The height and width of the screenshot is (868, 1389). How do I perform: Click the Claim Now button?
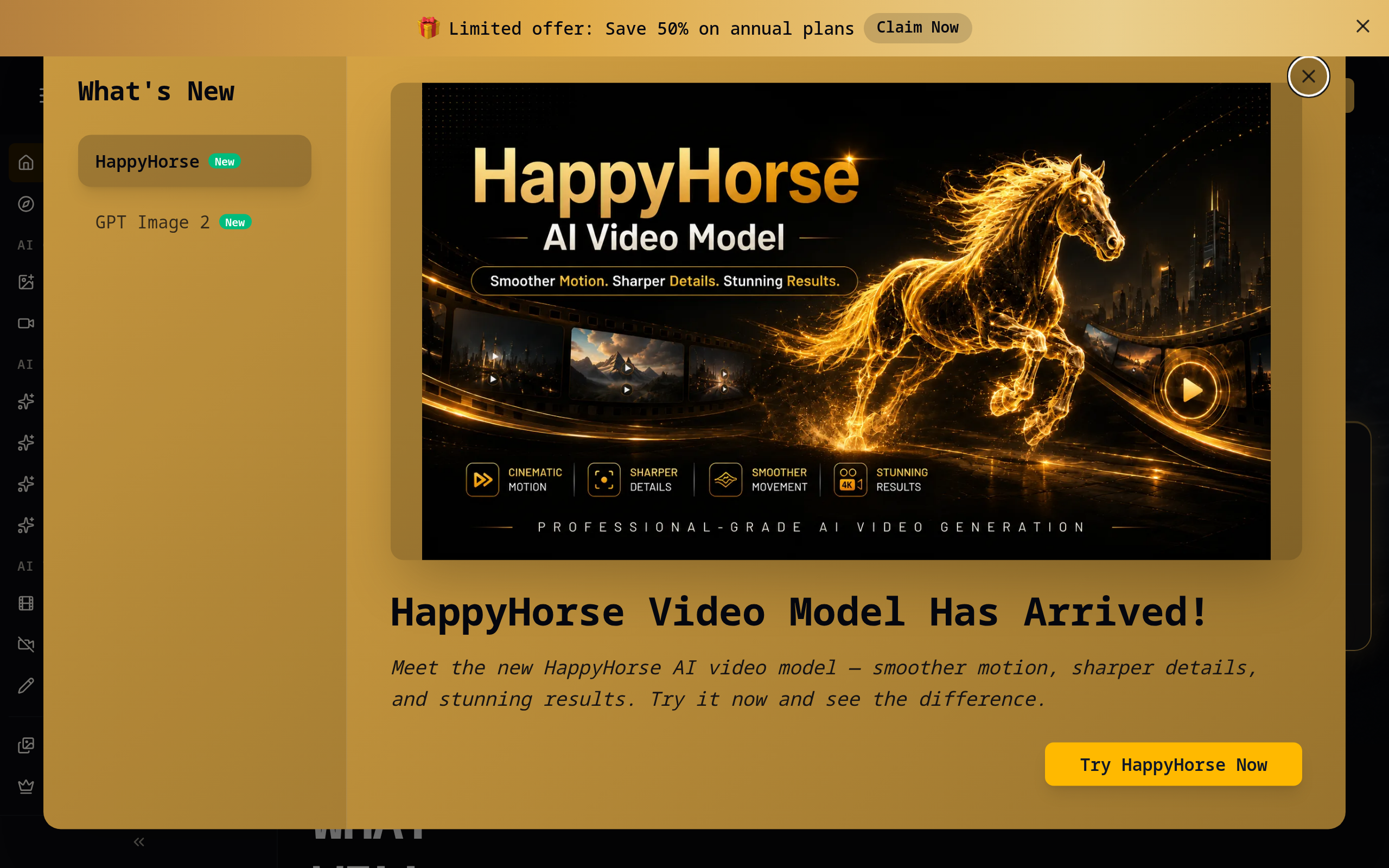click(x=917, y=28)
